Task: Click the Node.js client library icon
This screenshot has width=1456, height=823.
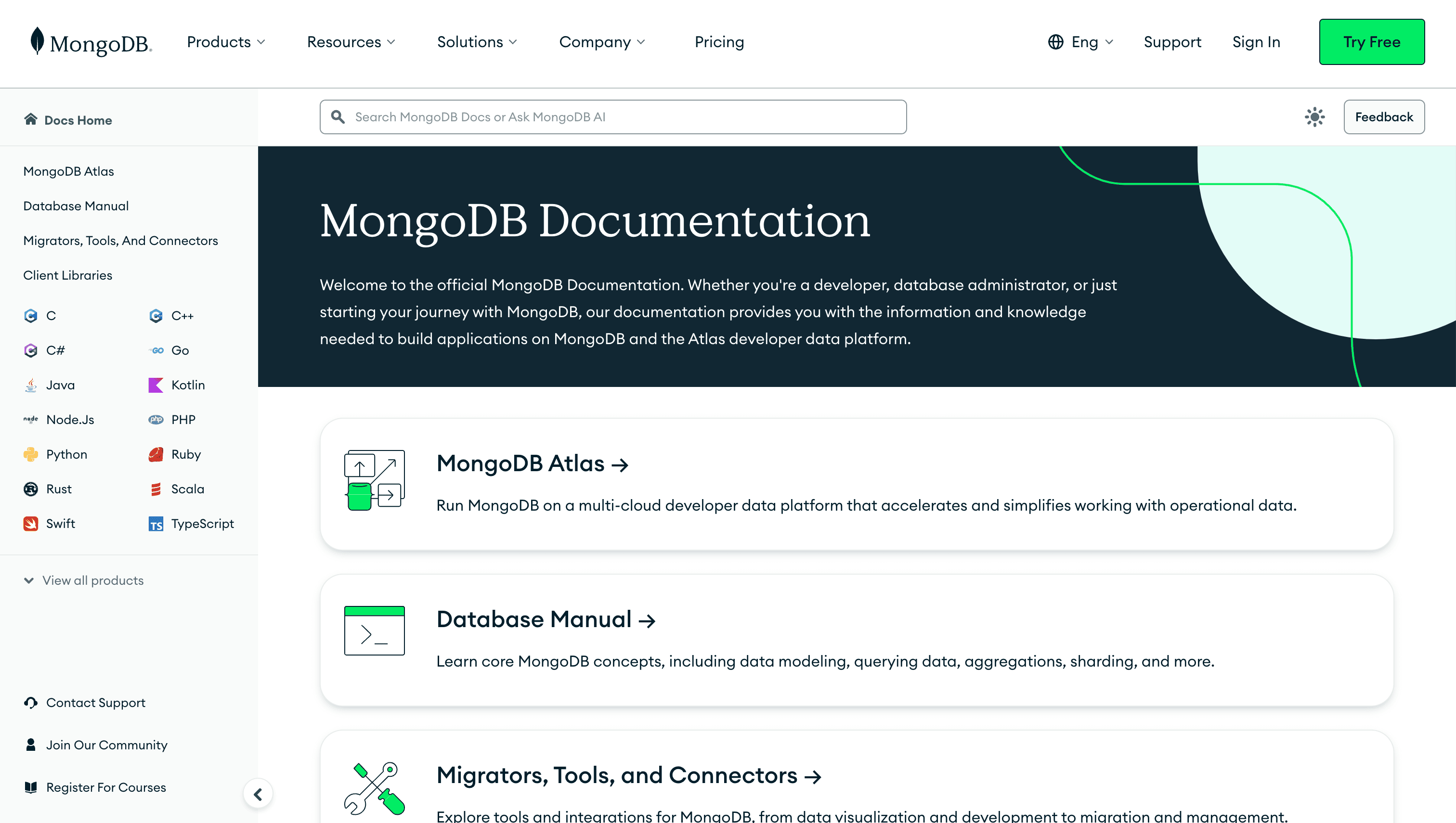Action: [x=31, y=419]
